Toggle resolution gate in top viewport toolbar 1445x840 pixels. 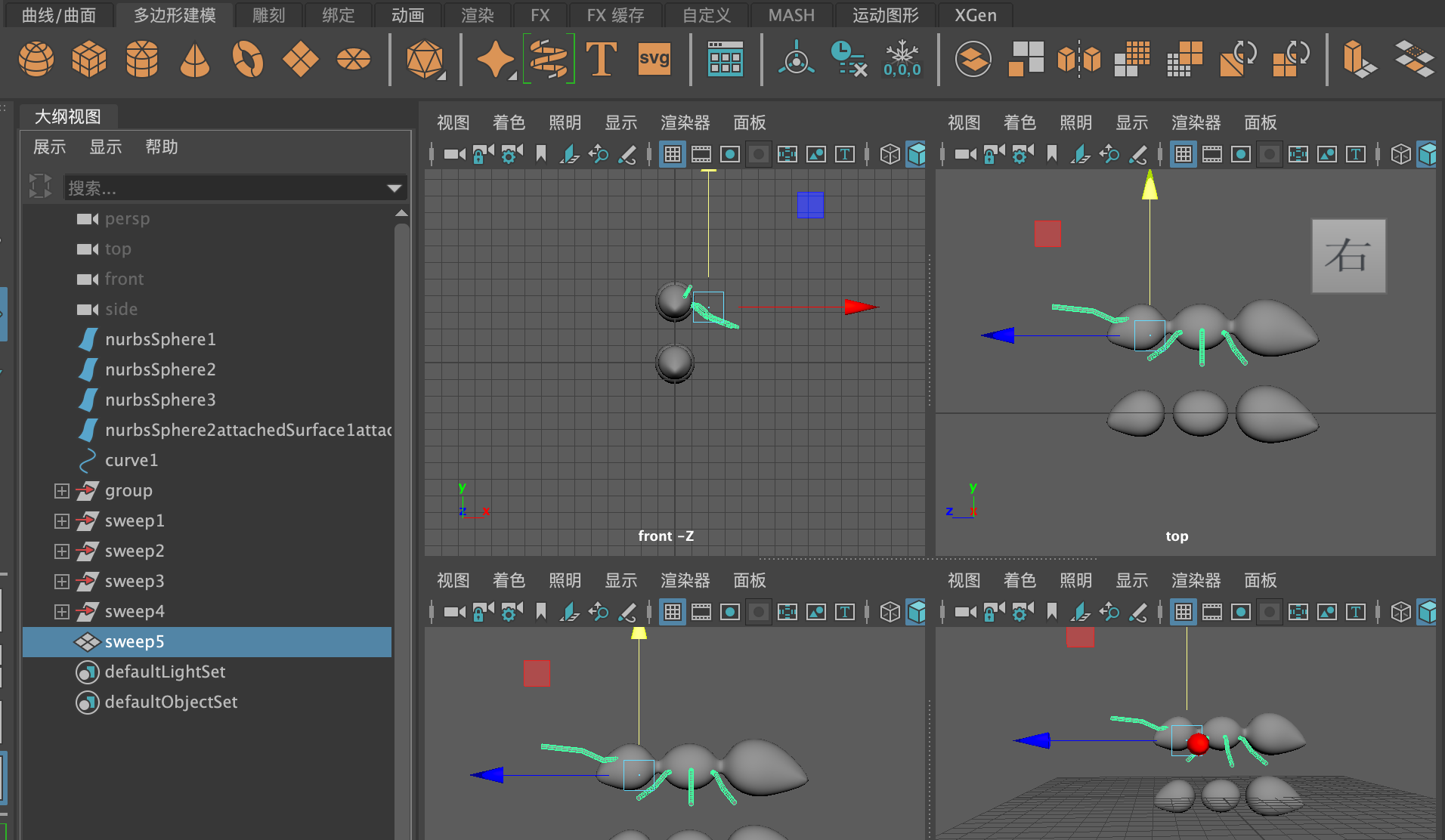pyautogui.click(x=1241, y=154)
